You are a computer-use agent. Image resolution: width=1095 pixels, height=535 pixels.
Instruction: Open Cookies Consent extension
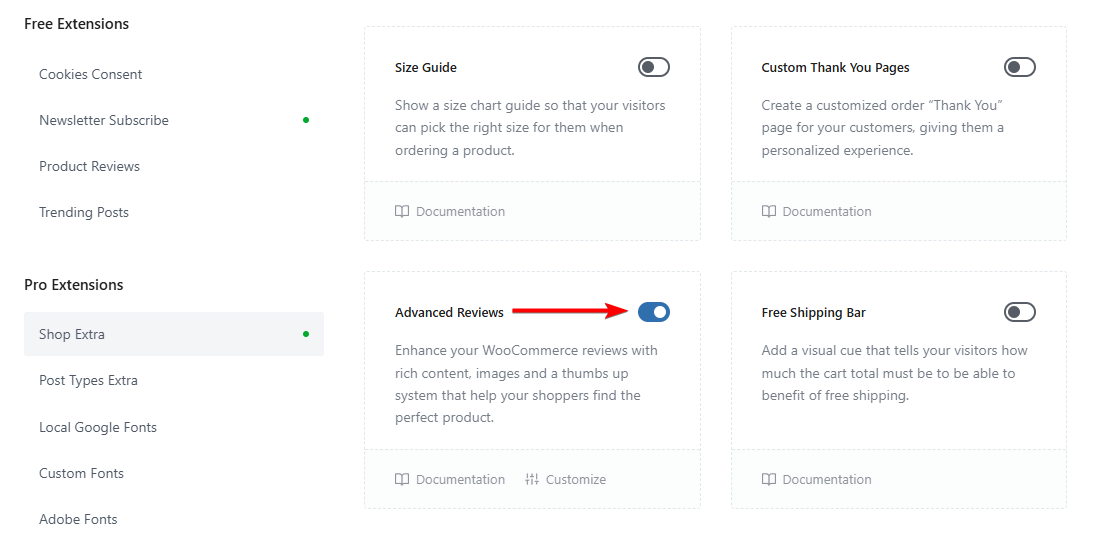click(x=91, y=74)
